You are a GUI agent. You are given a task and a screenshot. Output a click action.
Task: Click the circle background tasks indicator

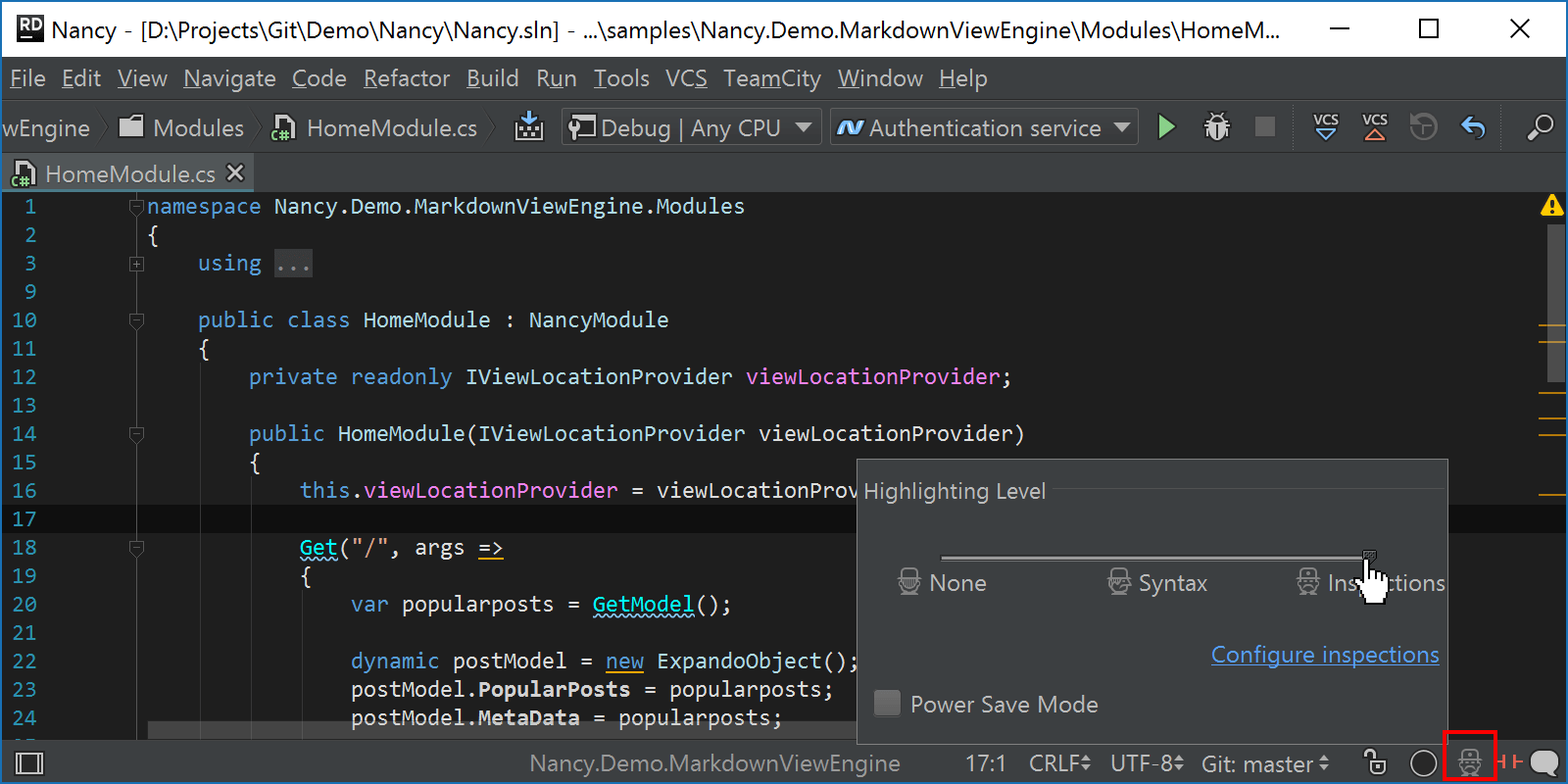pos(1423,763)
